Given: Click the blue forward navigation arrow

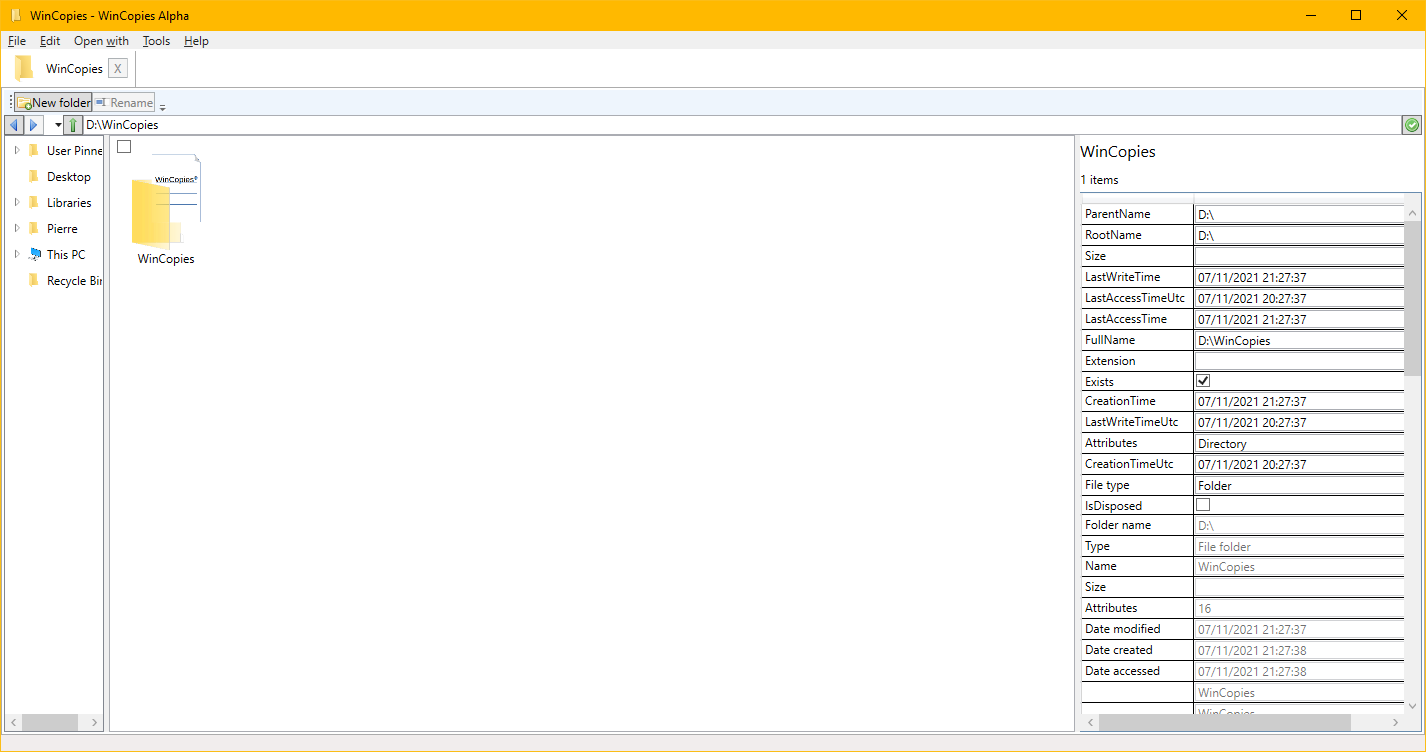Looking at the screenshot, I should (x=33, y=125).
